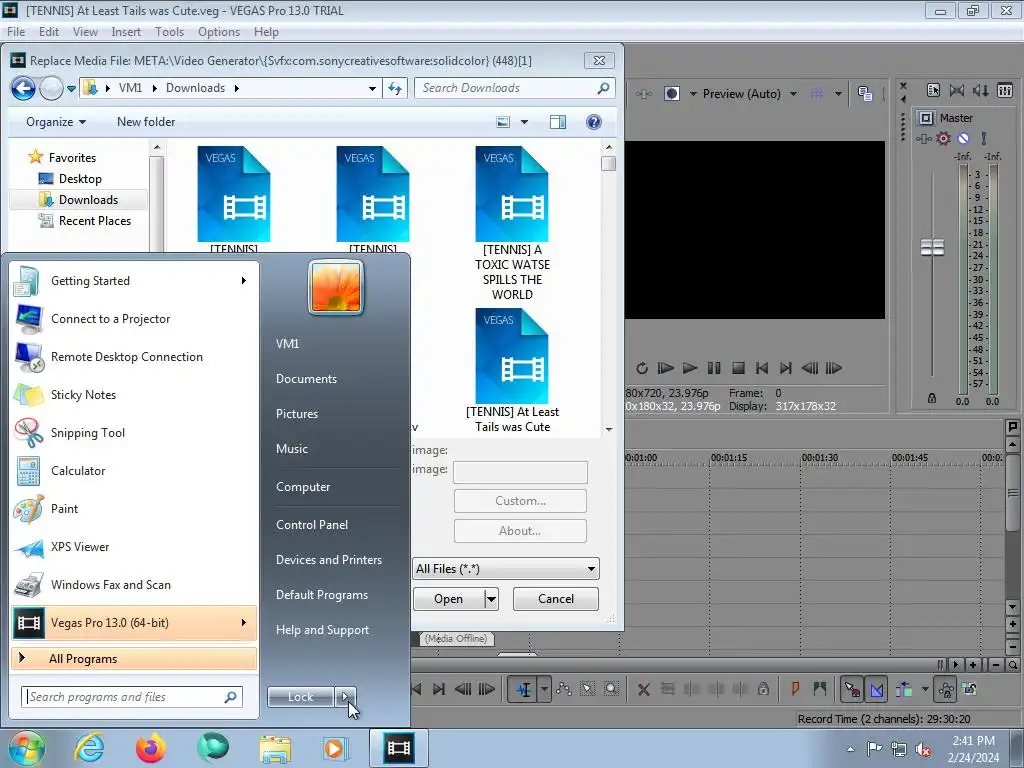Screen dimensions: 1024x768
Task: Open Control Panel from Start menu
Action: 312,525
